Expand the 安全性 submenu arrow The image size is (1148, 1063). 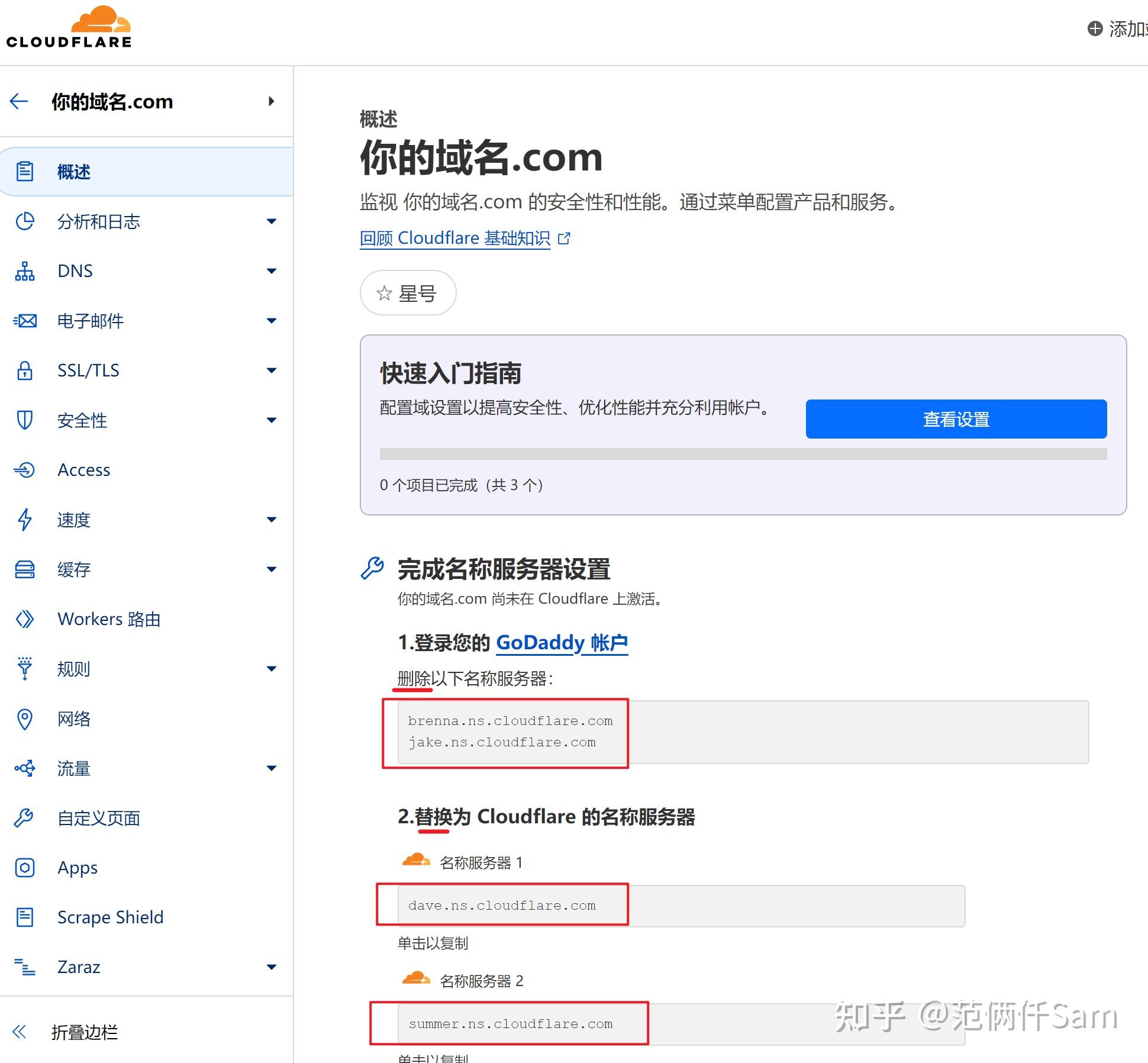272,420
